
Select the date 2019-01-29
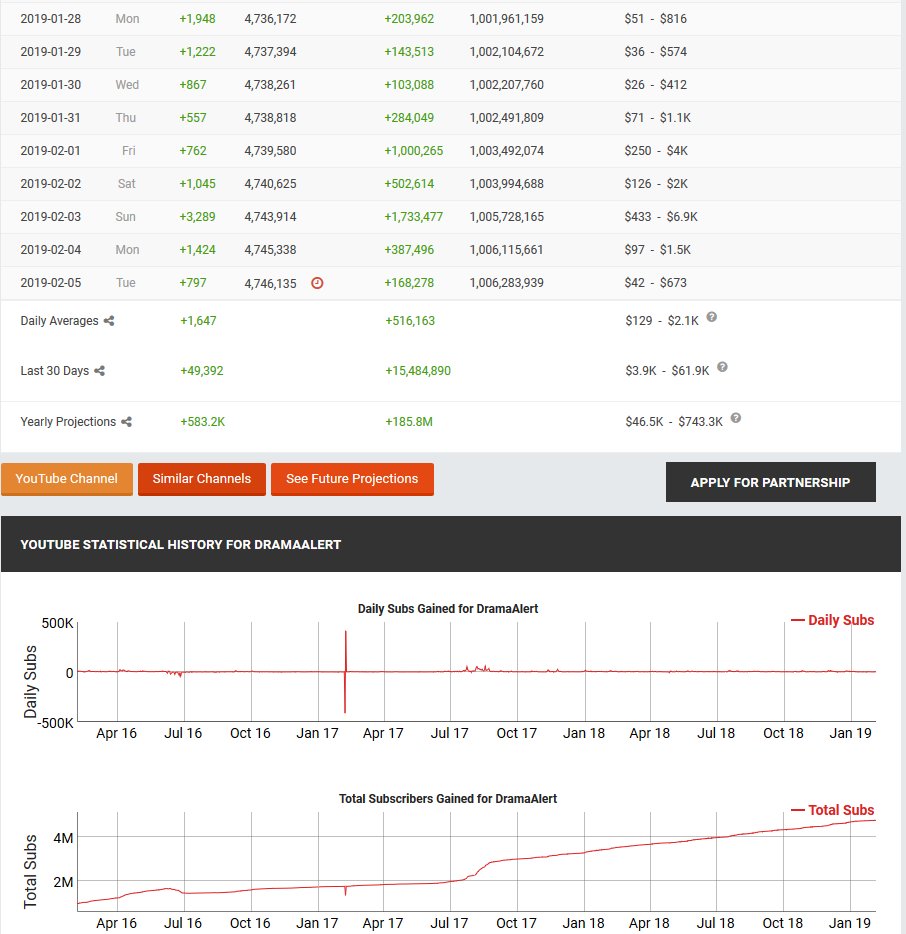point(51,52)
